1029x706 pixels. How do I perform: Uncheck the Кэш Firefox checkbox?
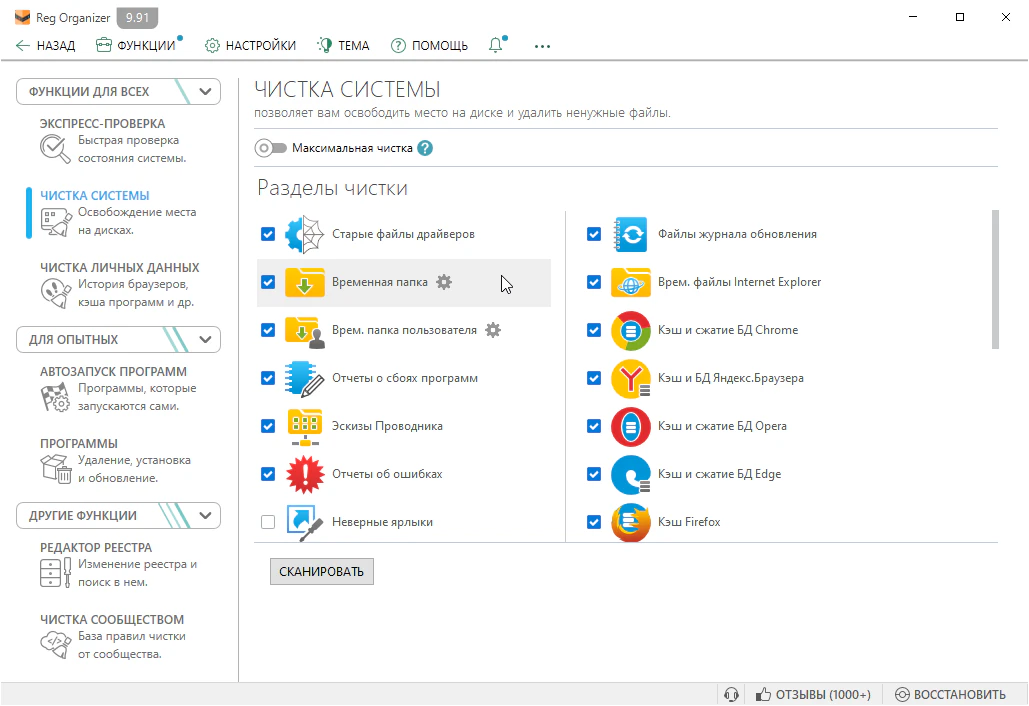(x=594, y=522)
